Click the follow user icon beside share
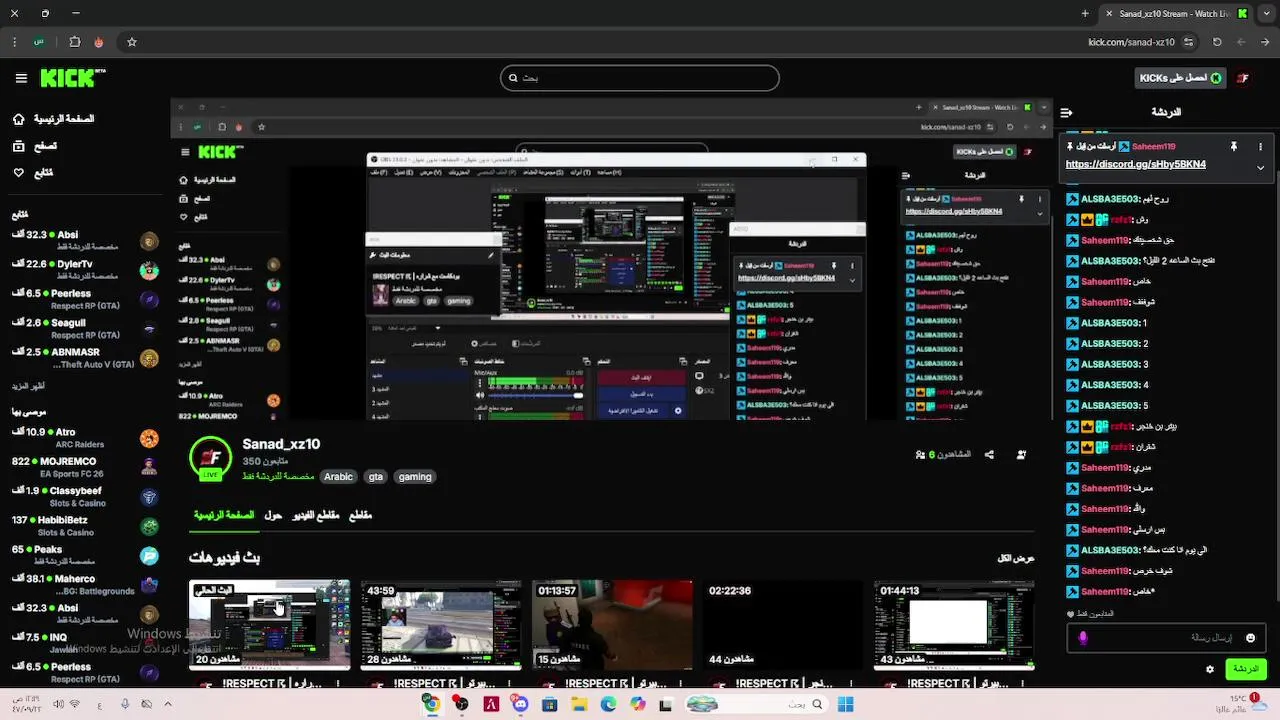This screenshot has width=1280, height=720. click(x=1021, y=454)
